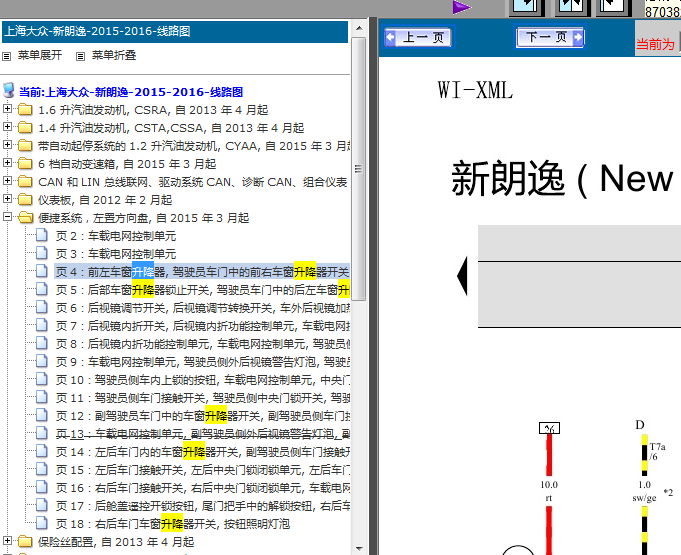The image size is (681, 555).
Task: Open 页 12 : 副驾驶员车门中的车窗升降器开关
Action: click(x=202, y=416)
